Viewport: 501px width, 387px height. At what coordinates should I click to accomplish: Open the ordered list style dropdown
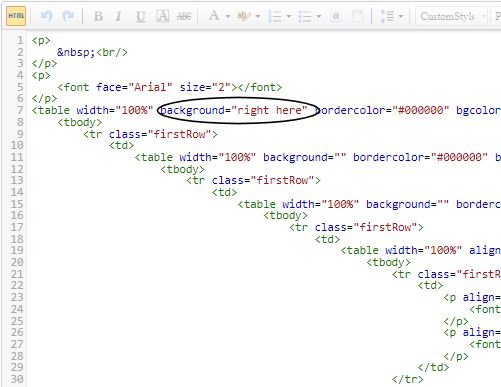click(x=289, y=16)
